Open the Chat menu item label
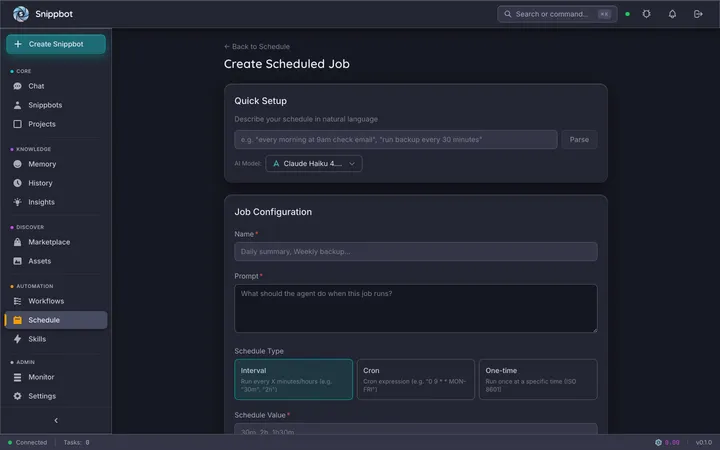This screenshot has height=450, width=720. [x=36, y=86]
